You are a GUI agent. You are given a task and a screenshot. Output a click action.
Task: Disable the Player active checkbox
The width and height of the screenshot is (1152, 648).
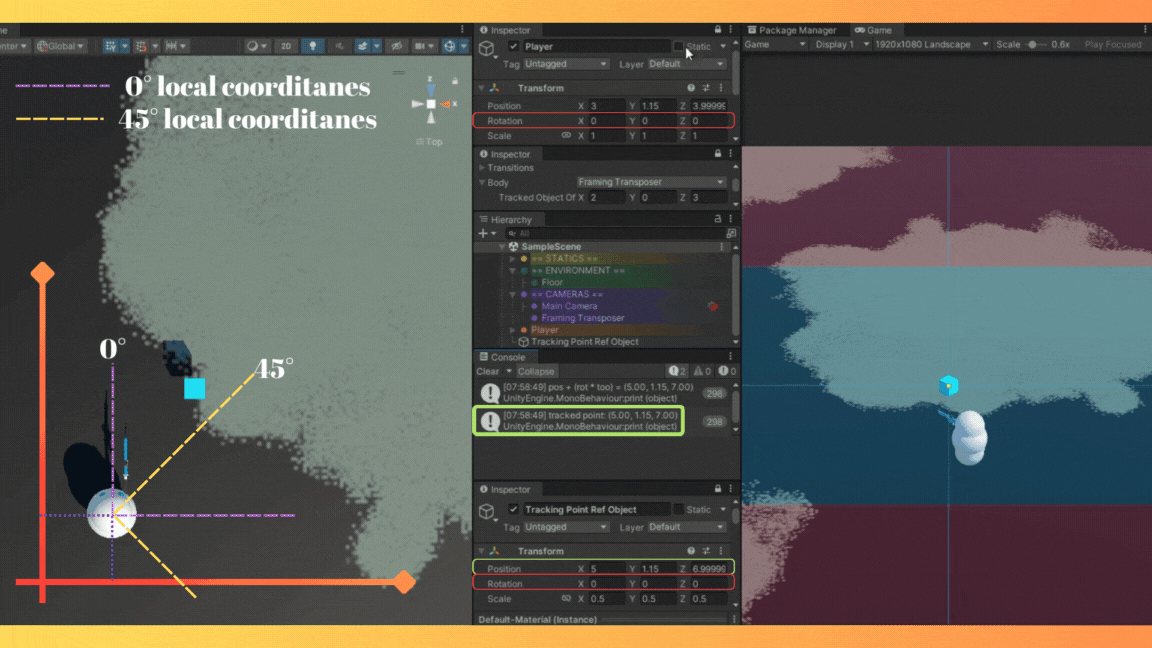(512, 46)
